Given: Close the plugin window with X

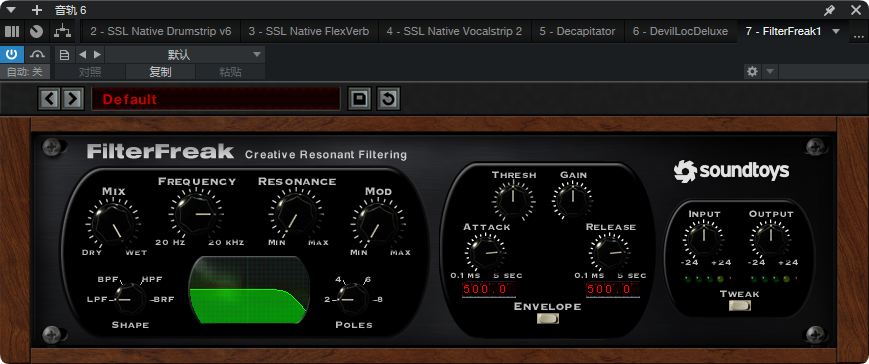Looking at the screenshot, I should [x=855, y=10].
